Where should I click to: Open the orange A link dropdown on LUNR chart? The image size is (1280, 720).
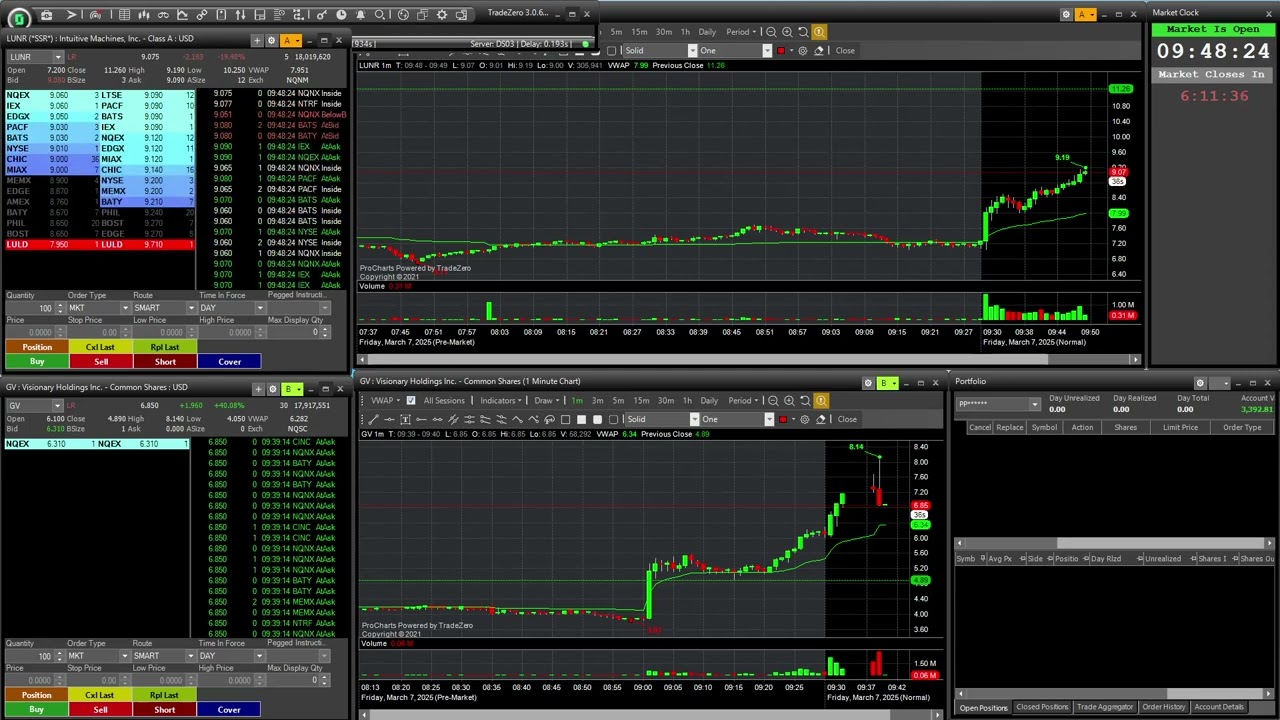pyautogui.click(x=1084, y=14)
